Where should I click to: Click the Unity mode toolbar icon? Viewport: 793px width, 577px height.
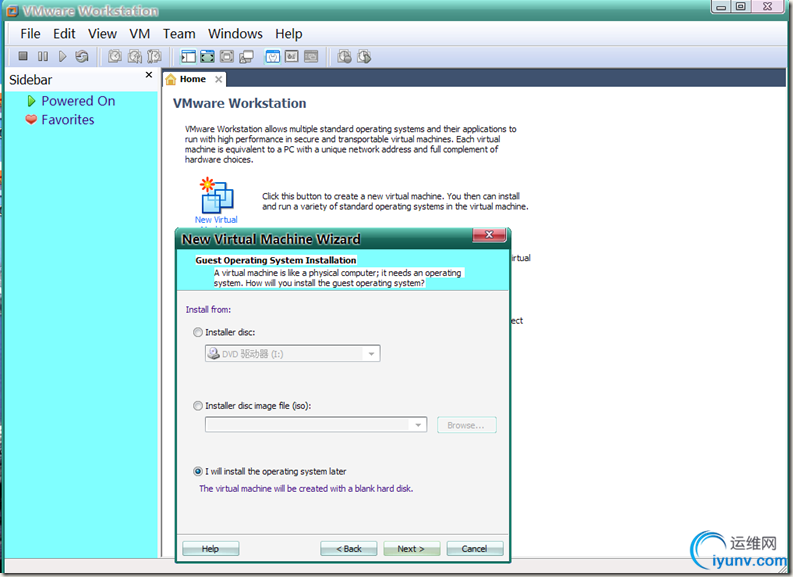point(246,56)
